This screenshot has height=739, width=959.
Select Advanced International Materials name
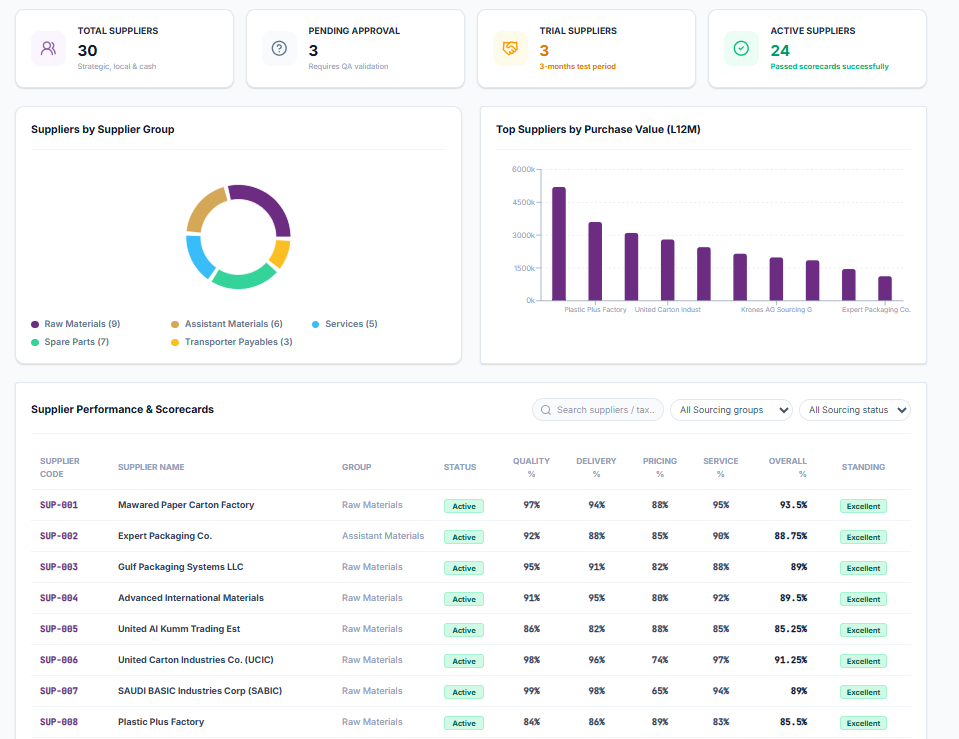(191, 598)
